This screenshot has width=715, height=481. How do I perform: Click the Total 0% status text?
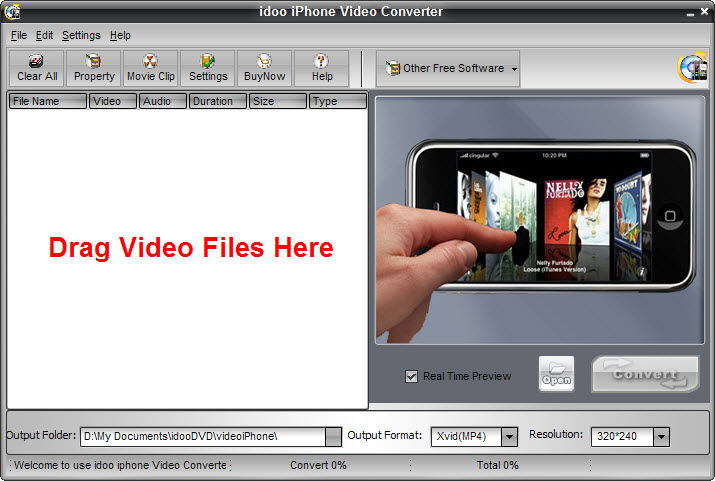coord(497,465)
